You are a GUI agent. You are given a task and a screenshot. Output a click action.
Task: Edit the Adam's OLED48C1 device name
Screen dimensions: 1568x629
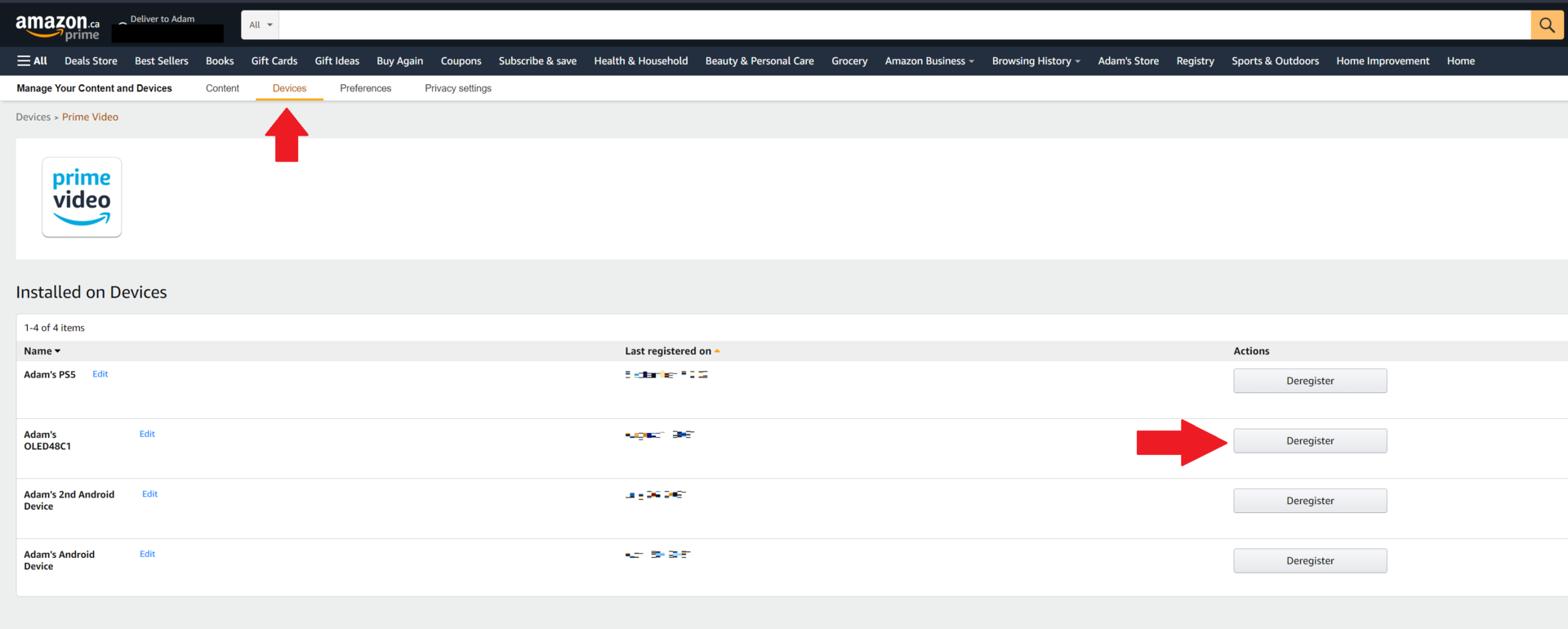coord(147,434)
